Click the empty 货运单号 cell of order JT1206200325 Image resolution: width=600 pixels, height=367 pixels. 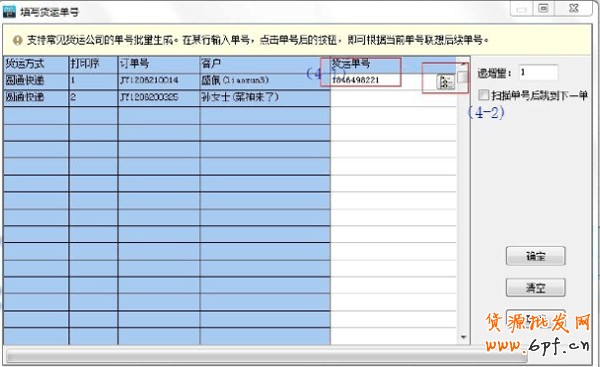[393, 97]
